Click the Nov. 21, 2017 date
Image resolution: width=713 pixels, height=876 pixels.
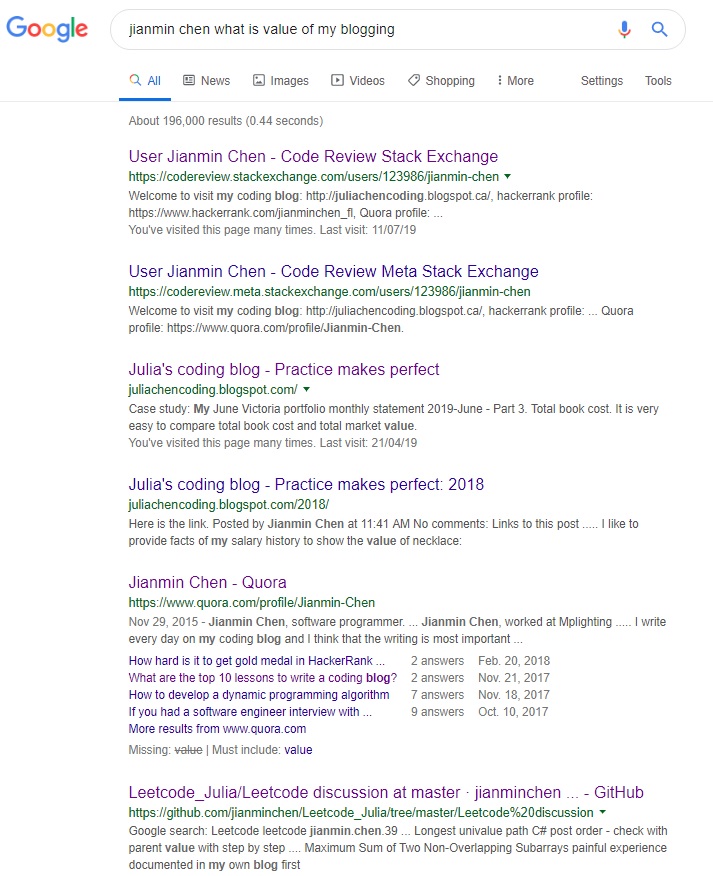pos(514,678)
